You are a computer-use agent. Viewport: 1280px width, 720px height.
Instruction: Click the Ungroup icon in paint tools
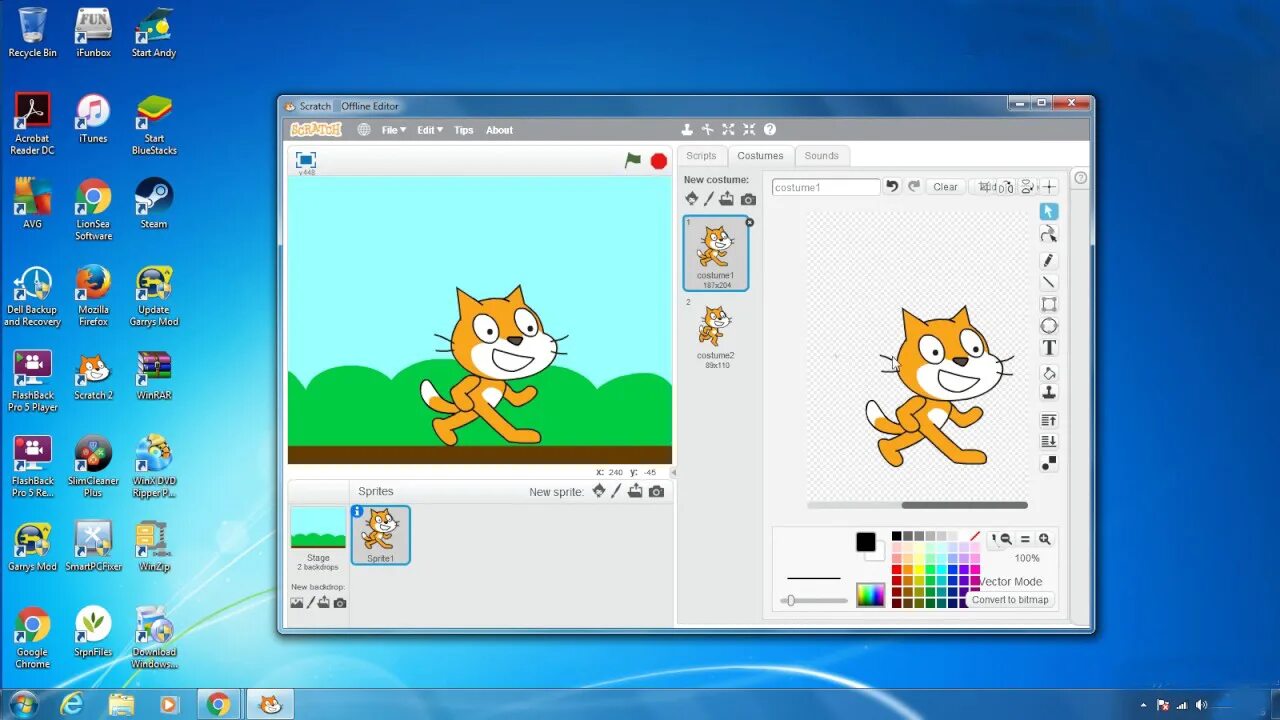[x=1049, y=463]
